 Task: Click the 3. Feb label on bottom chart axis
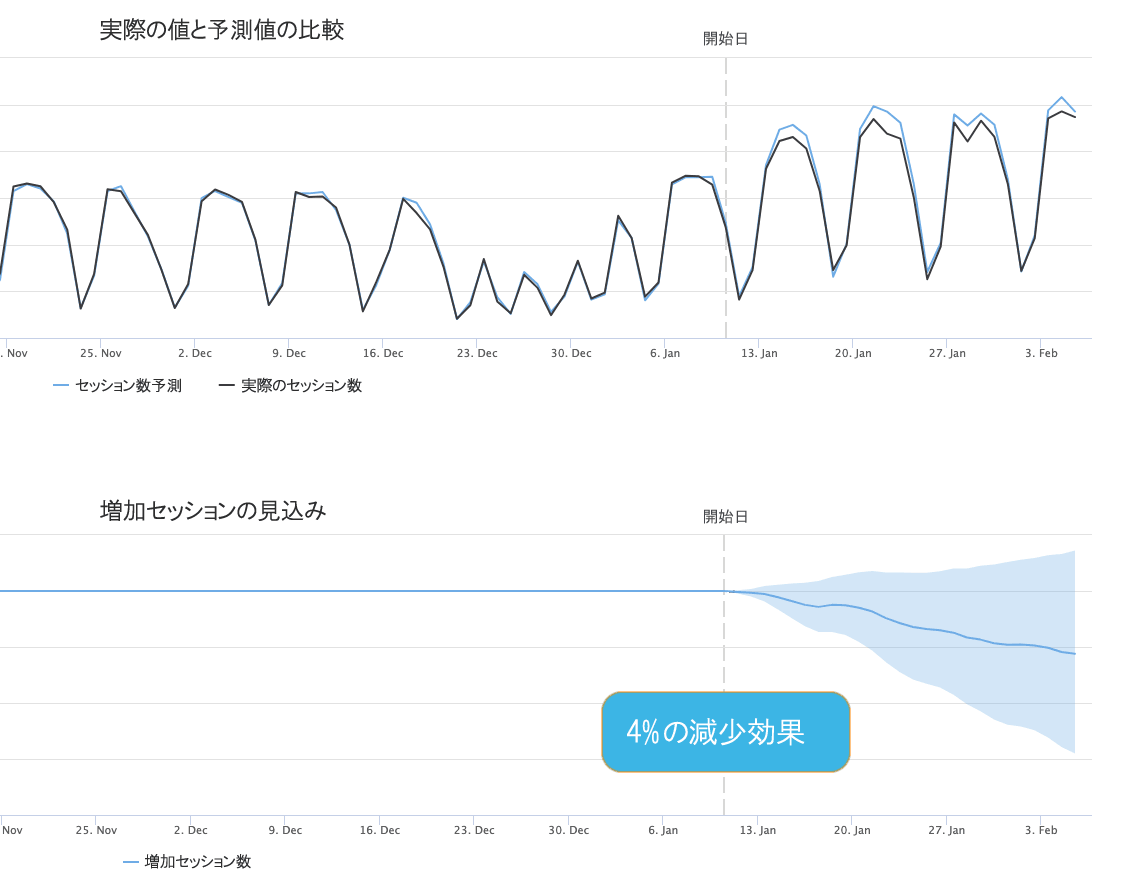[x=1041, y=830]
